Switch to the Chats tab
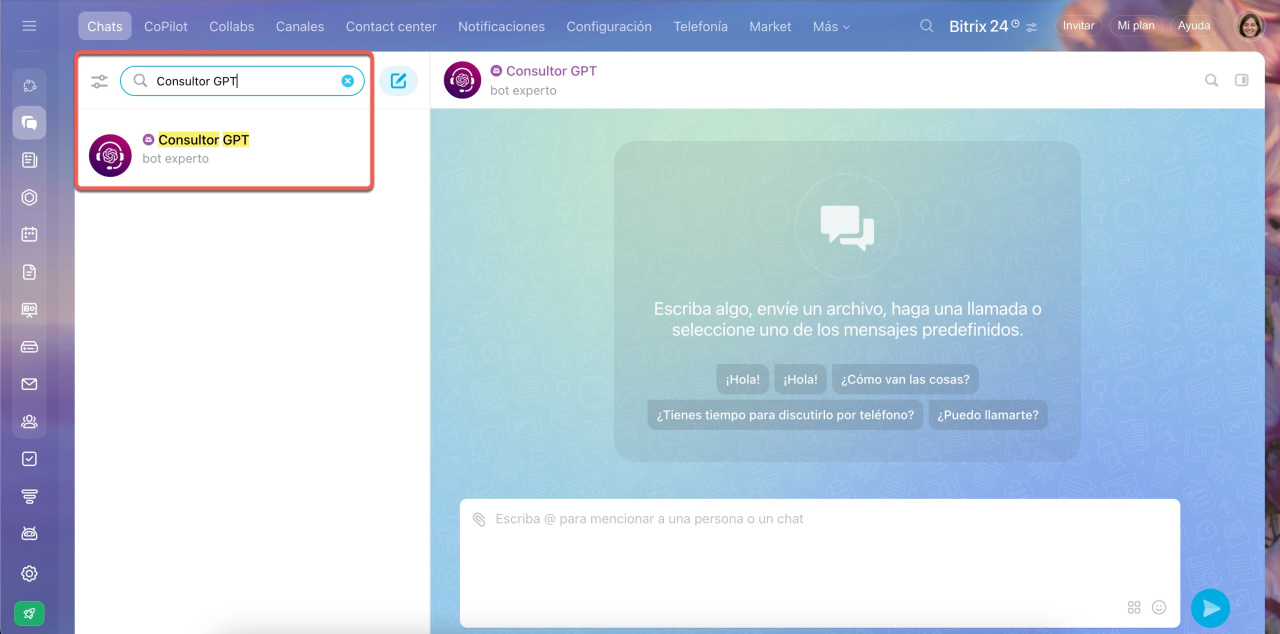The image size is (1280, 634). (105, 26)
